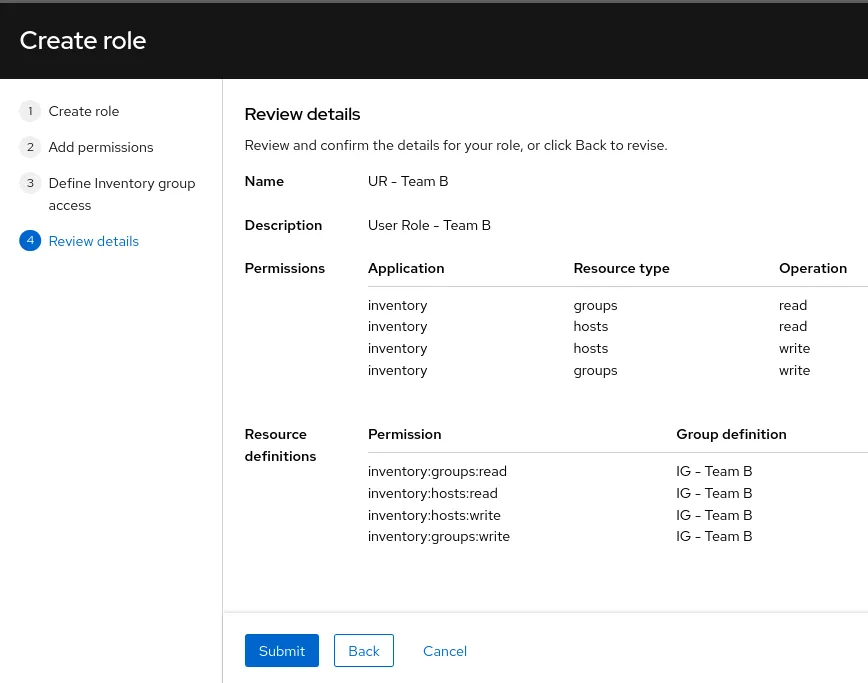The image size is (868, 683).
Task: Open the Add permissions step
Action: pyautogui.click(x=101, y=147)
